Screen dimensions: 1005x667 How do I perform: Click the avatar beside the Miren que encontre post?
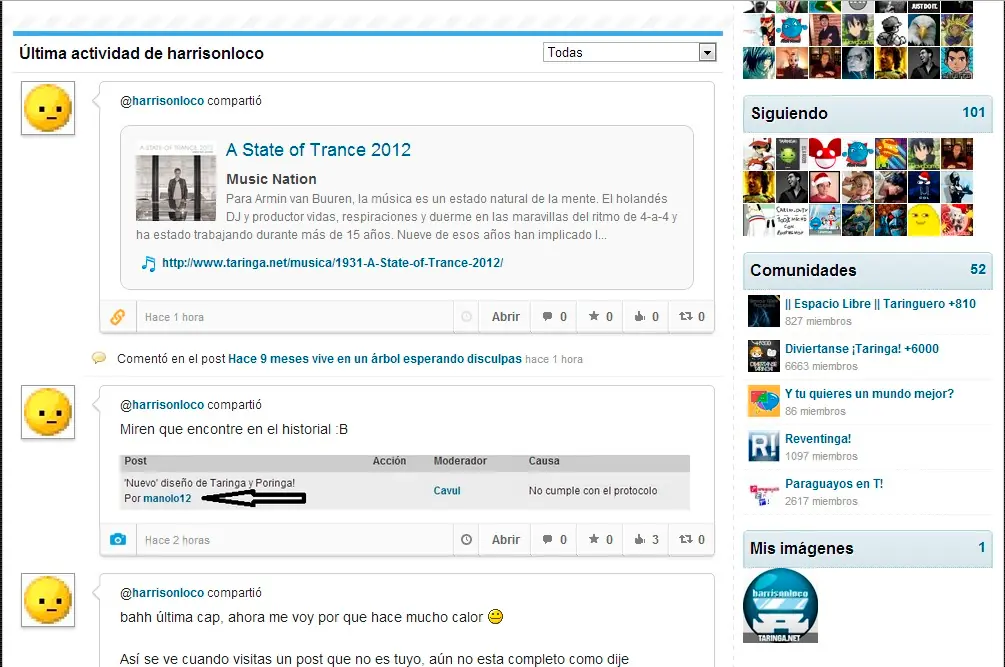[48, 412]
